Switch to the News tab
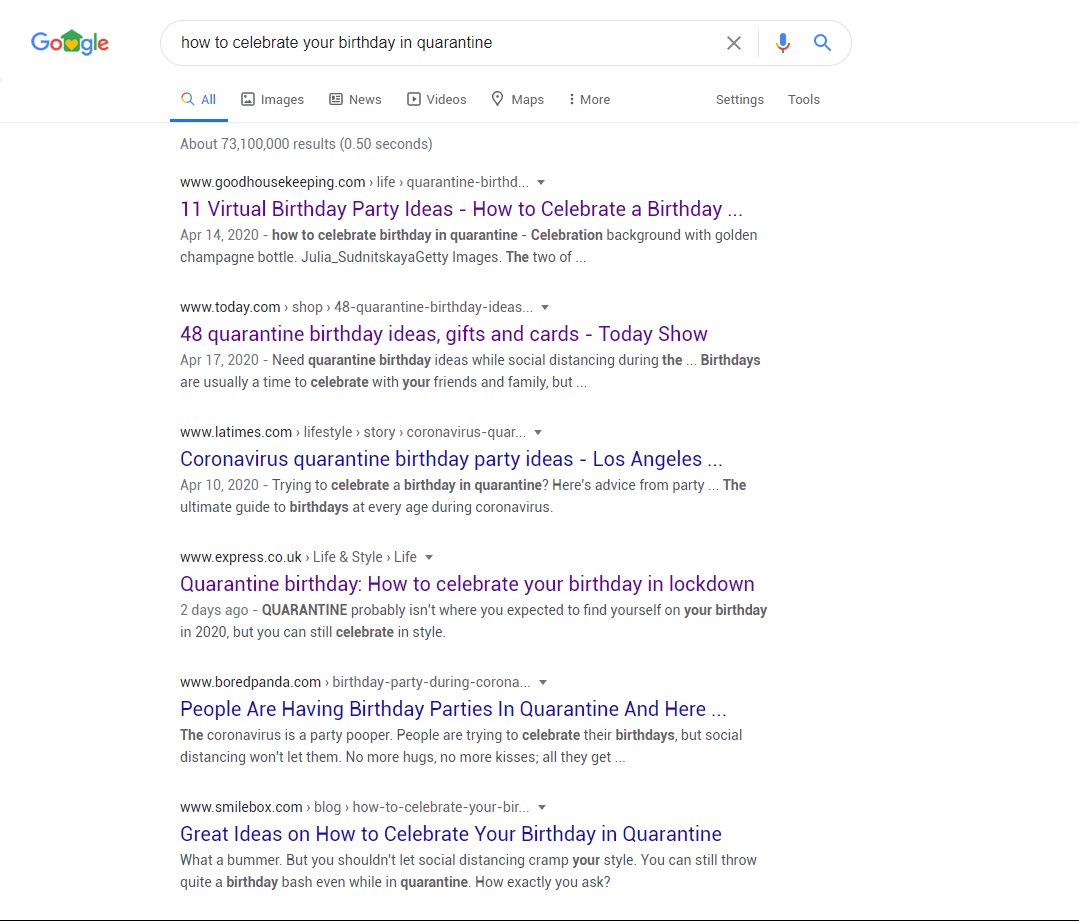Image resolution: width=1079 pixels, height=921 pixels. click(x=355, y=99)
